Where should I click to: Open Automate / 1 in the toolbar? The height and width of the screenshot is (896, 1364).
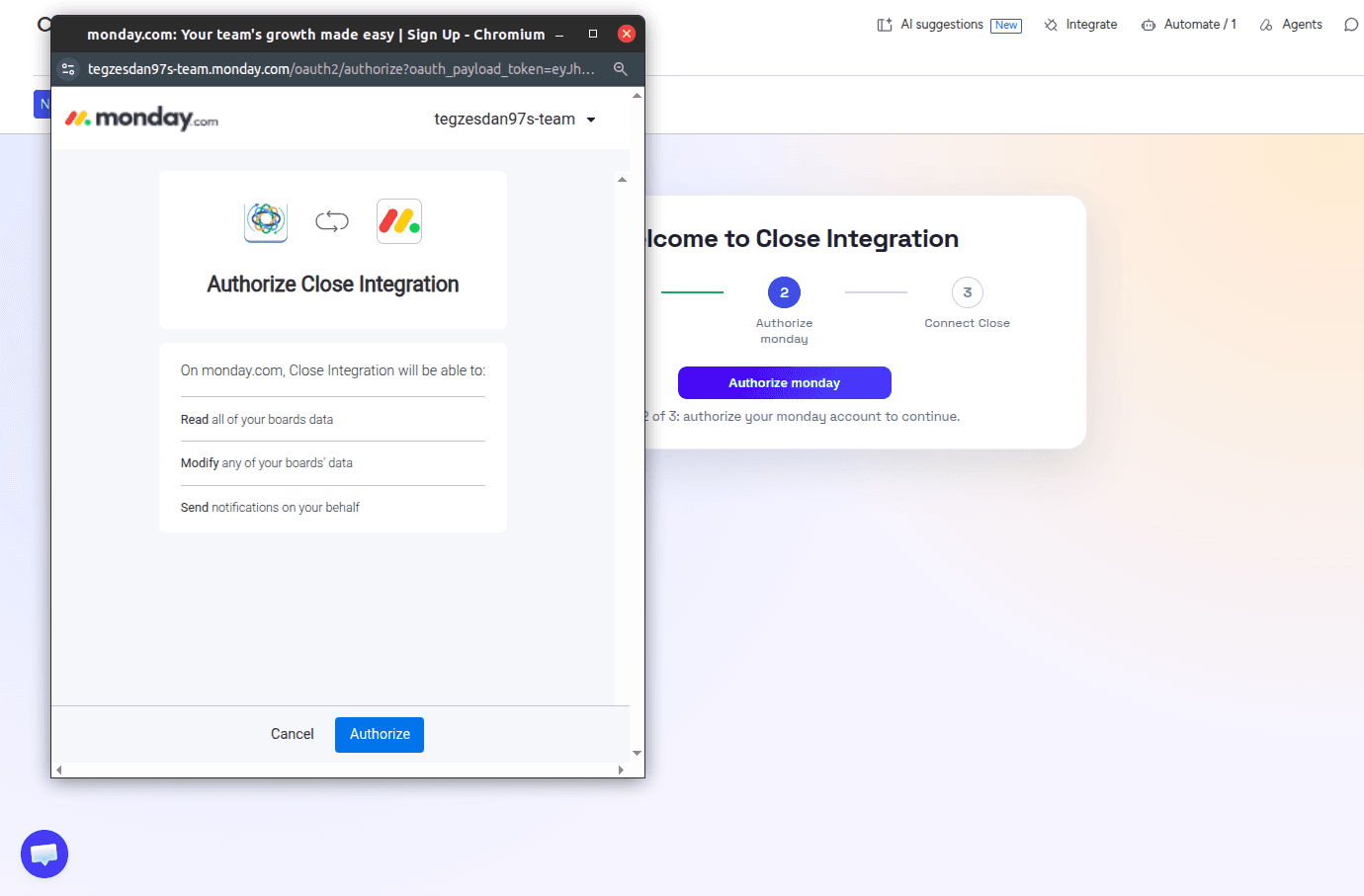click(x=1188, y=25)
